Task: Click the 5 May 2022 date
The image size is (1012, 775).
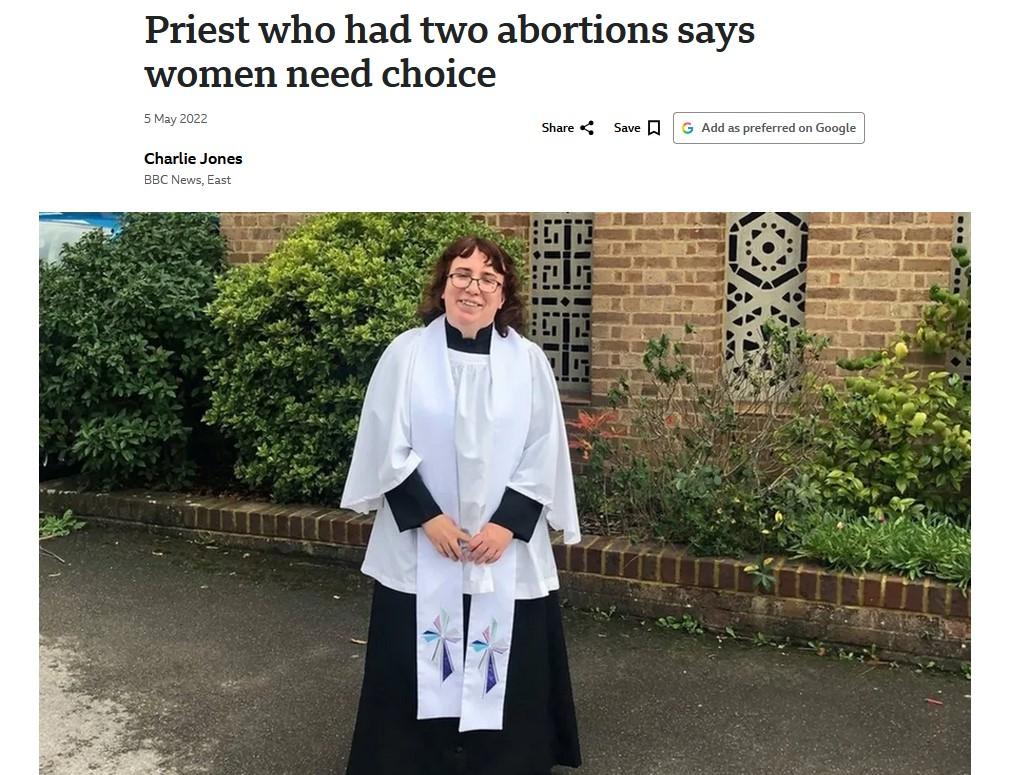Action: [176, 119]
